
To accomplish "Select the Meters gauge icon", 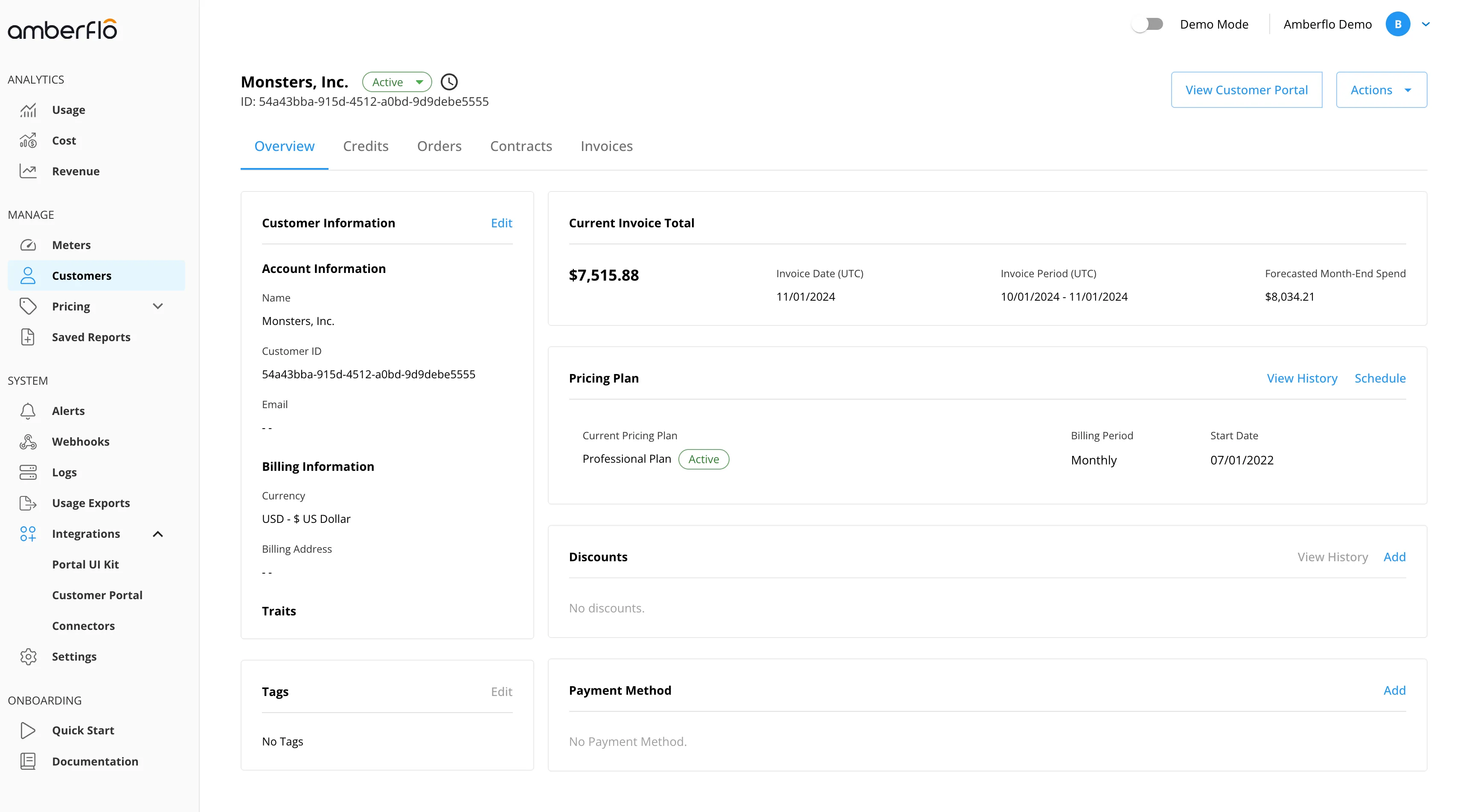I will [28, 245].
